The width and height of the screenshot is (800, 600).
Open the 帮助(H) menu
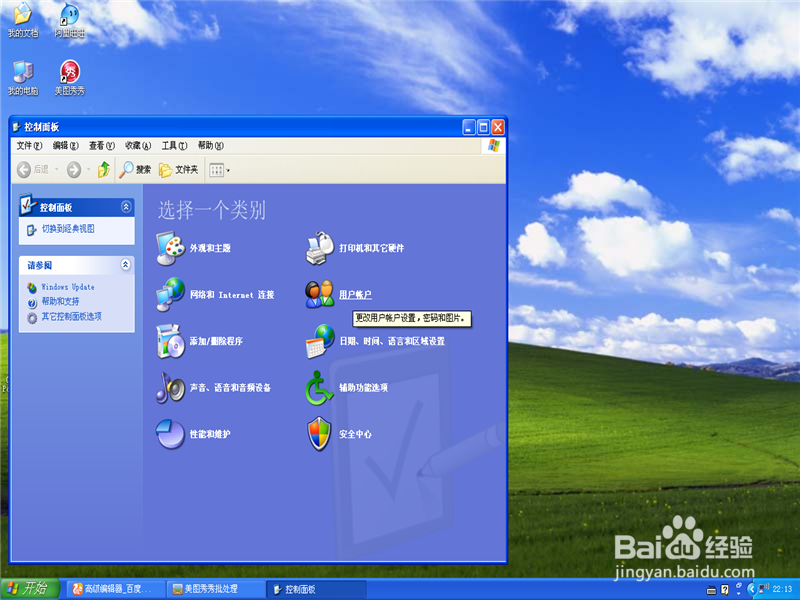(210, 145)
